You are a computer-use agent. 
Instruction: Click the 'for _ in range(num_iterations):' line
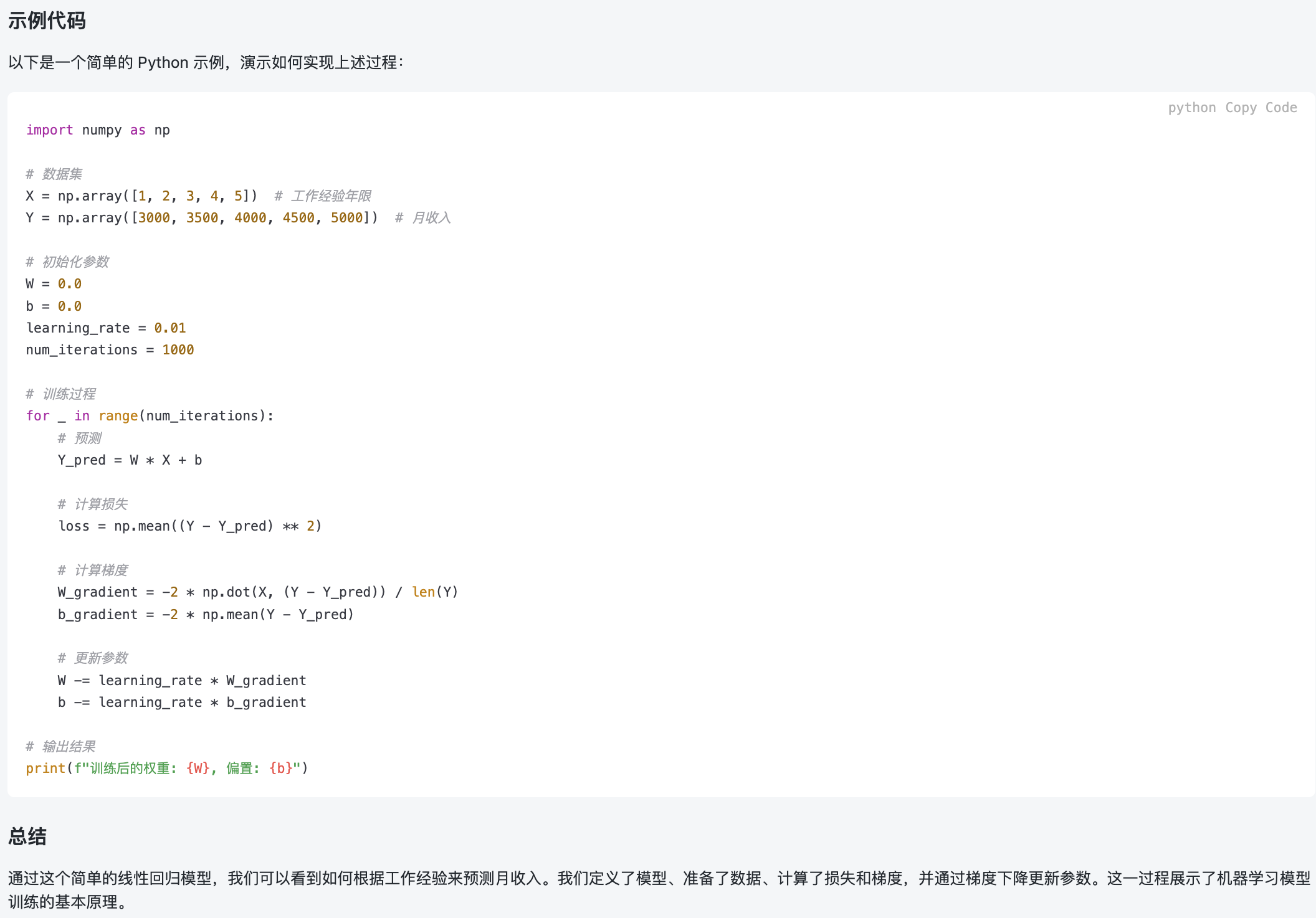click(x=150, y=416)
